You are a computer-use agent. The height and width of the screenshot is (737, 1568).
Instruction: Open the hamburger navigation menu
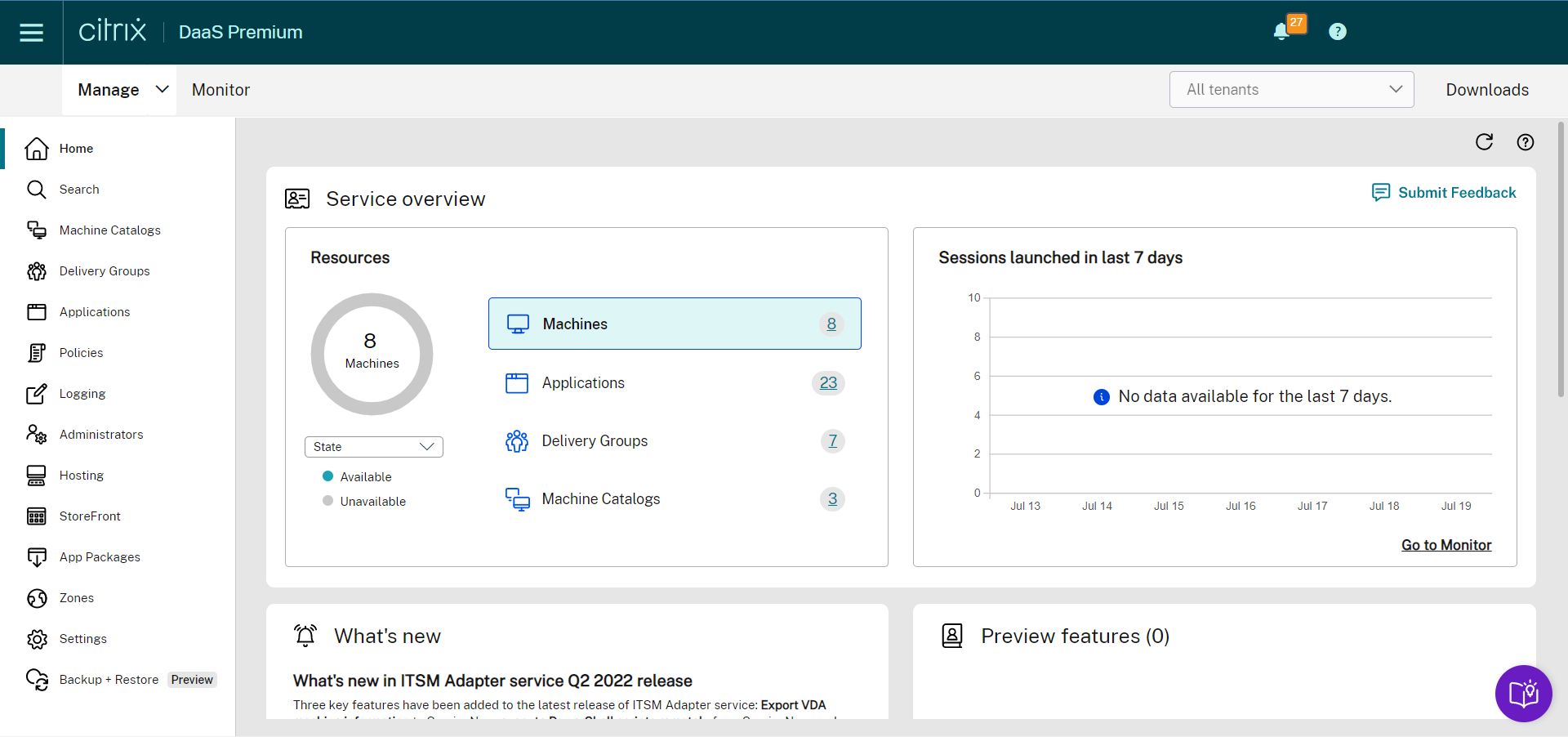click(x=31, y=33)
